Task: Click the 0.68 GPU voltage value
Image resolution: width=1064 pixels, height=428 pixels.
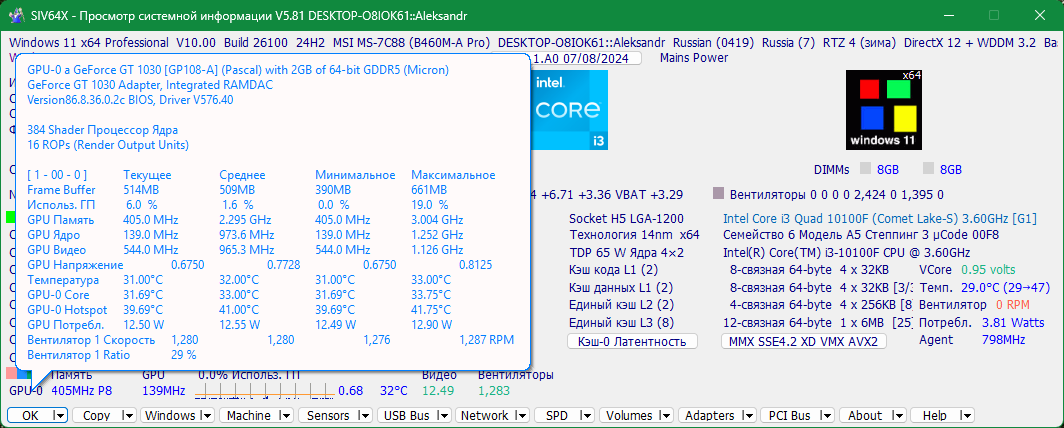Action: click(351, 391)
